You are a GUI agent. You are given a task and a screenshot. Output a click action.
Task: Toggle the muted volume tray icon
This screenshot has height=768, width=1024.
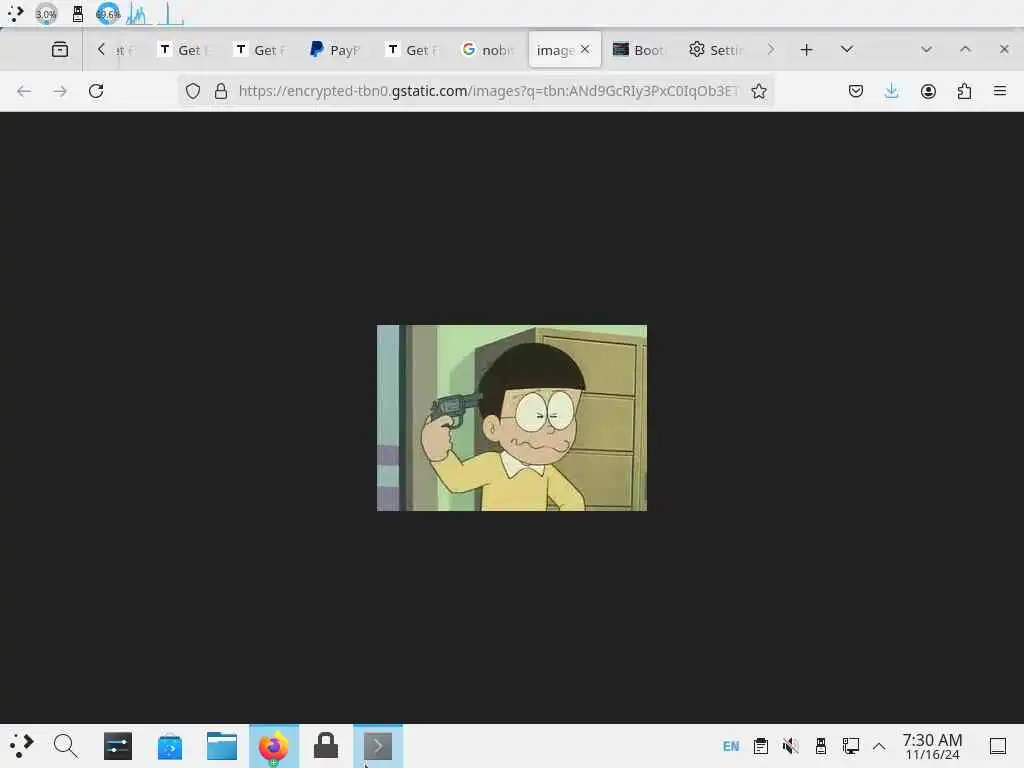click(791, 746)
